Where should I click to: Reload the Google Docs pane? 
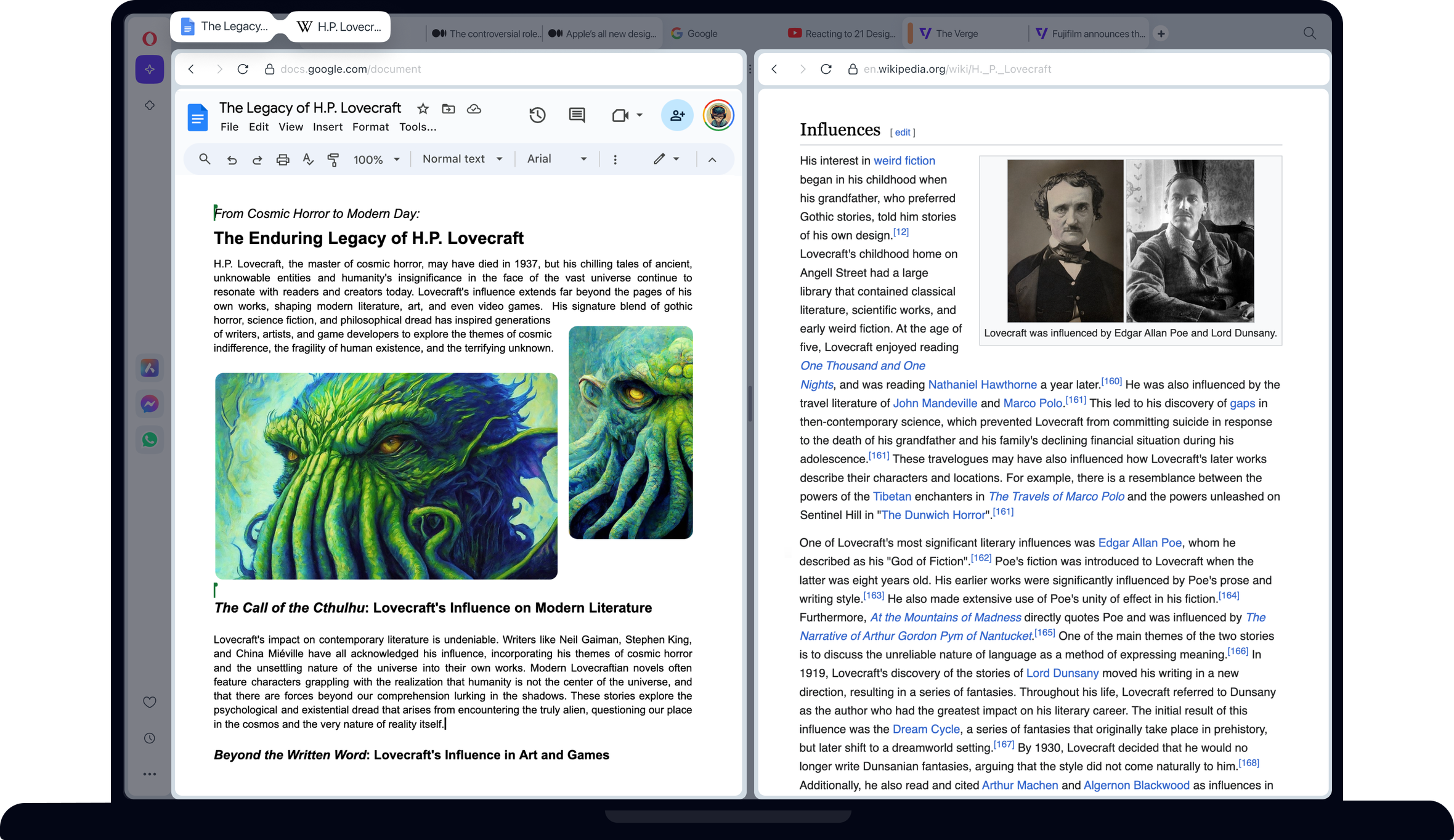click(243, 69)
